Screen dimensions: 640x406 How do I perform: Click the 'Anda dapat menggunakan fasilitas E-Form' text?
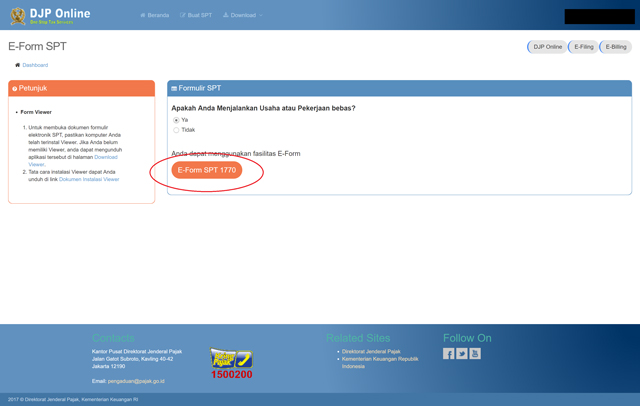coord(236,154)
